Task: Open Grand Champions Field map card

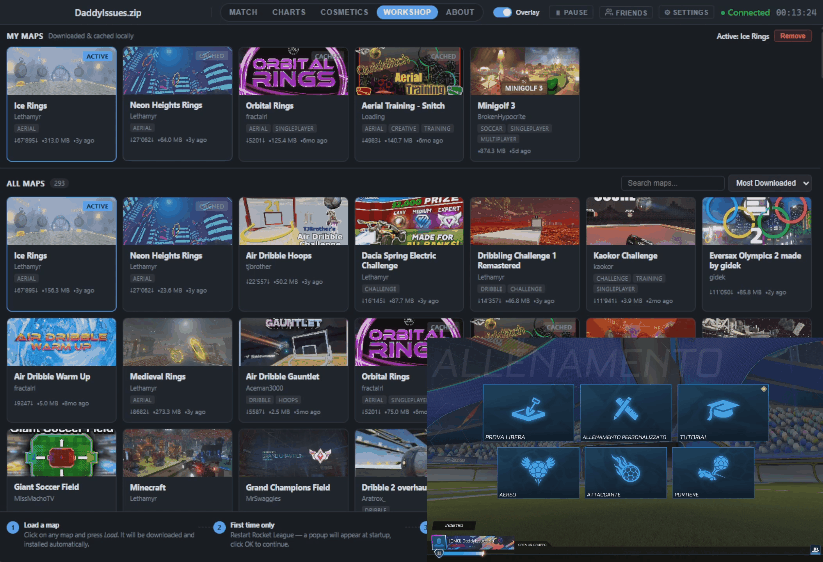Action: (x=293, y=470)
